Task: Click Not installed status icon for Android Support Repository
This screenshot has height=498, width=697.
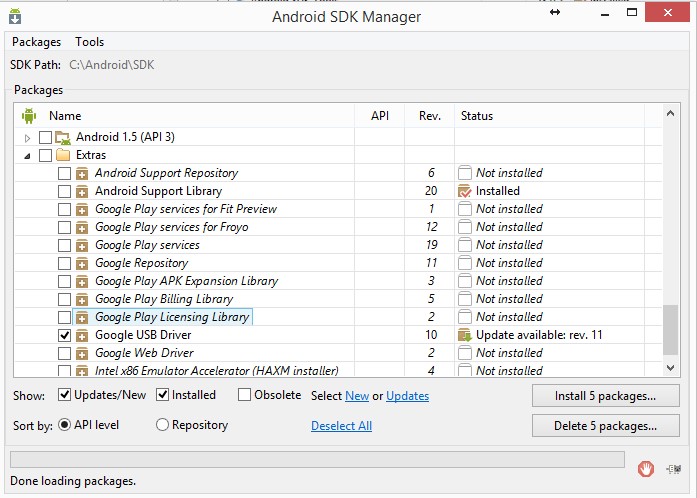Action: (x=465, y=173)
